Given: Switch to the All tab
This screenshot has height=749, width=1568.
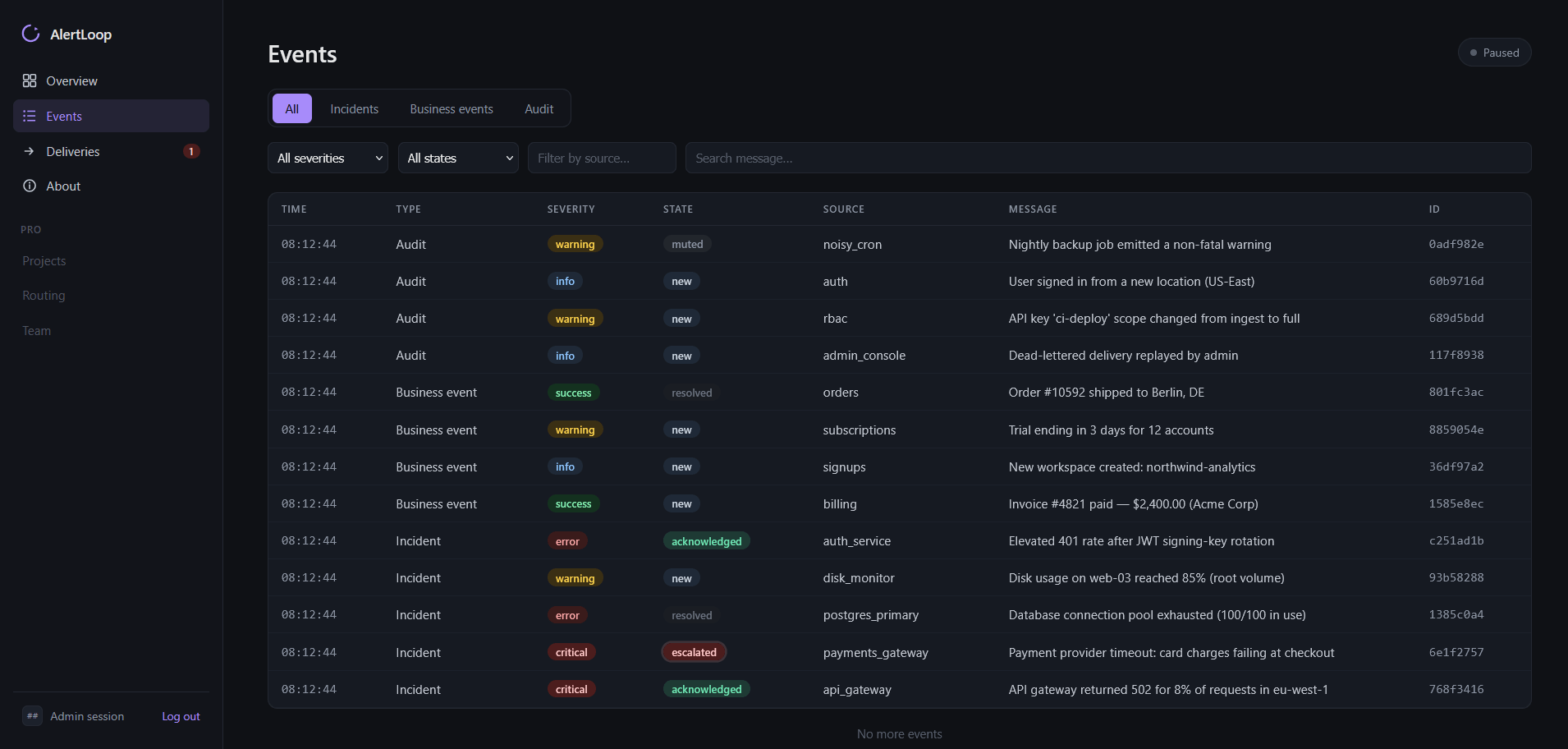Looking at the screenshot, I should pos(292,108).
